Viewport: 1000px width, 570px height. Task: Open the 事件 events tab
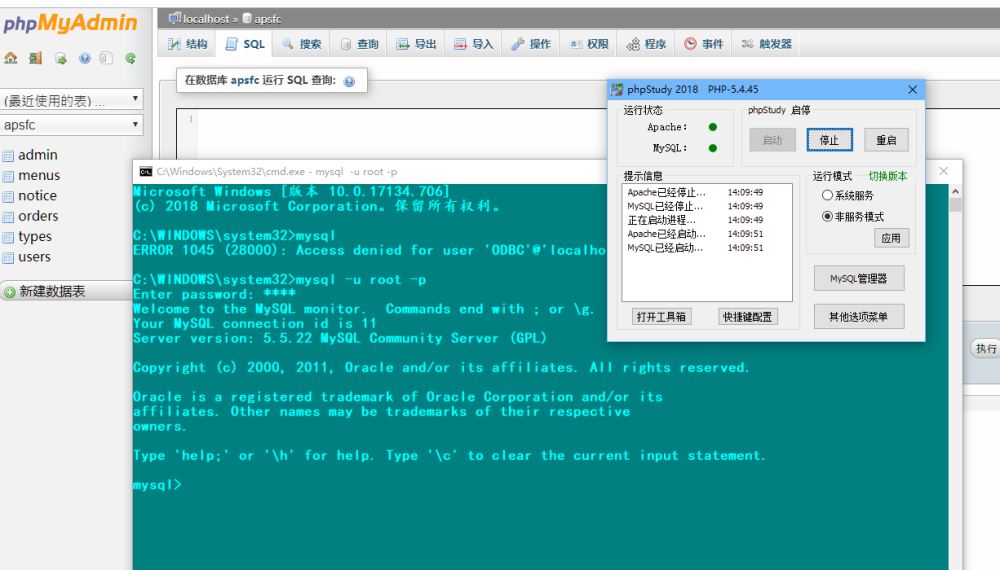pos(703,44)
